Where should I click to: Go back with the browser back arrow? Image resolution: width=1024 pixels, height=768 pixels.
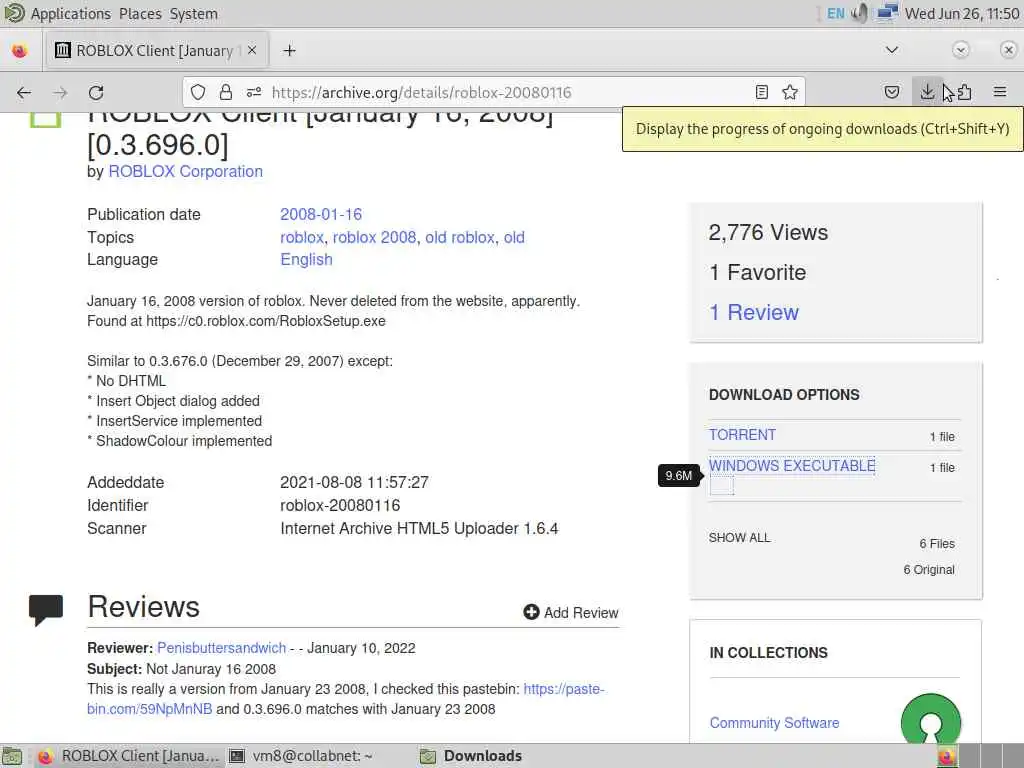click(x=24, y=93)
